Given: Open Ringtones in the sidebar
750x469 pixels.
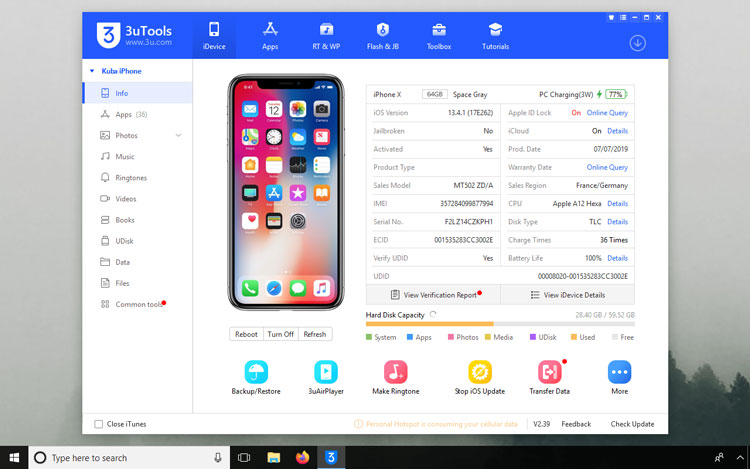Looking at the screenshot, I should click(x=138, y=177).
